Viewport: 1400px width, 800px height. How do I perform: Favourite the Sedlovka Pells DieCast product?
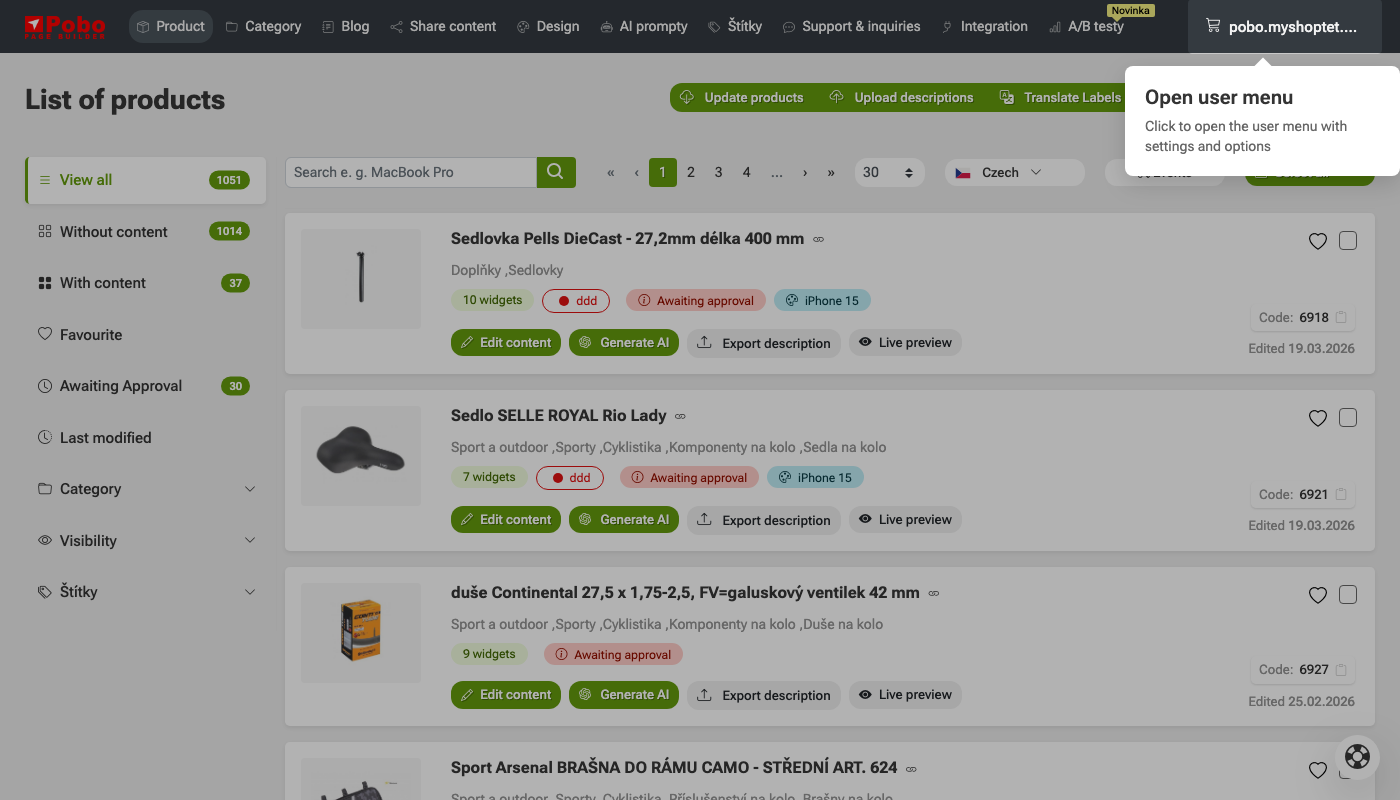1317,241
